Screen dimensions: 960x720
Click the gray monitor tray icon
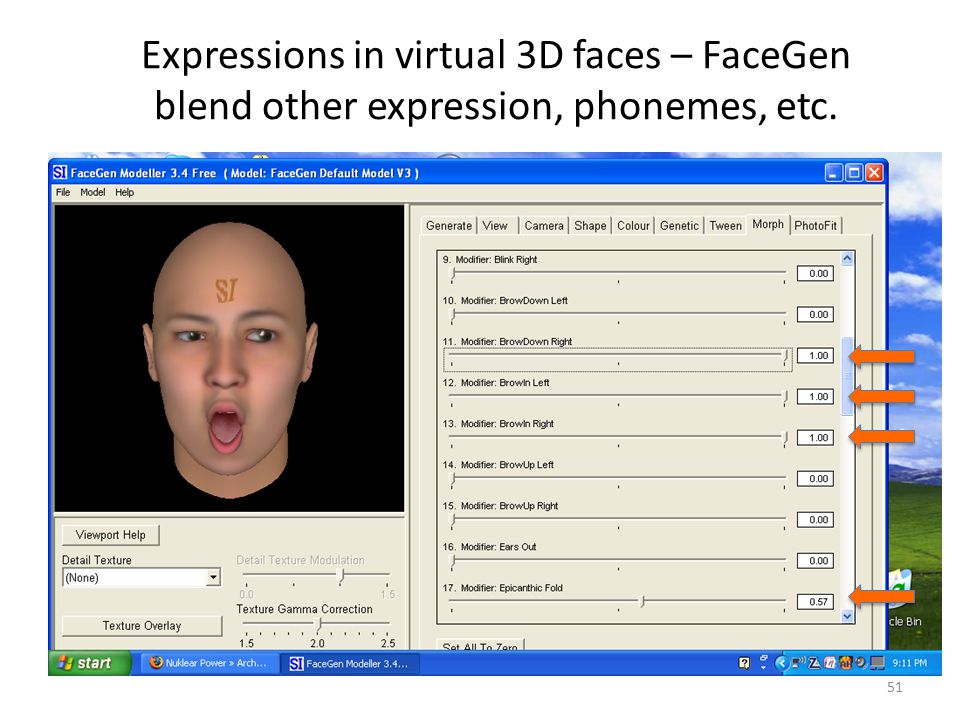(878, 663)
